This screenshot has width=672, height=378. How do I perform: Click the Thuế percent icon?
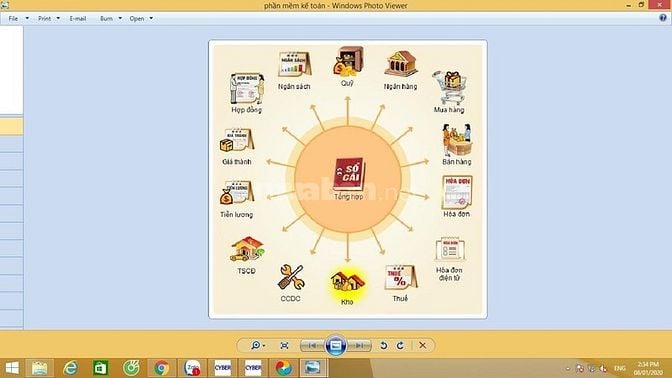coord(400,277)
